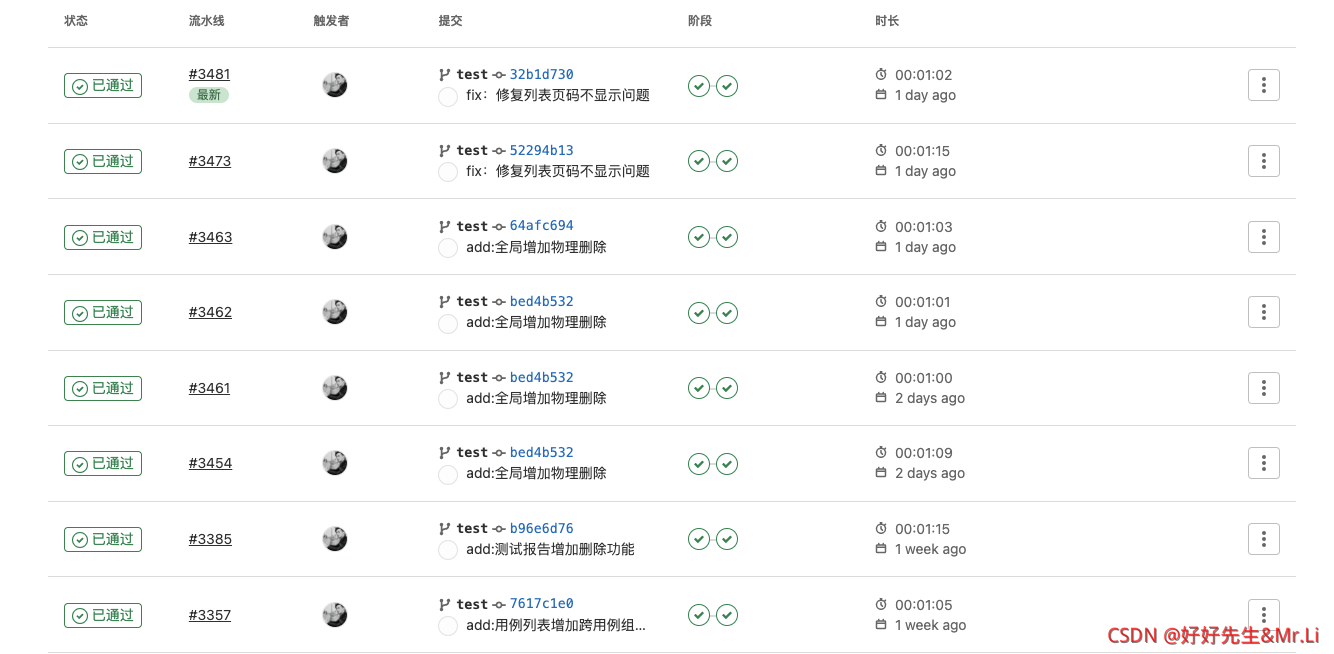1334x654 pixels.
Task: Click duration text 00:01:09
Action: (x=923, y=453)
